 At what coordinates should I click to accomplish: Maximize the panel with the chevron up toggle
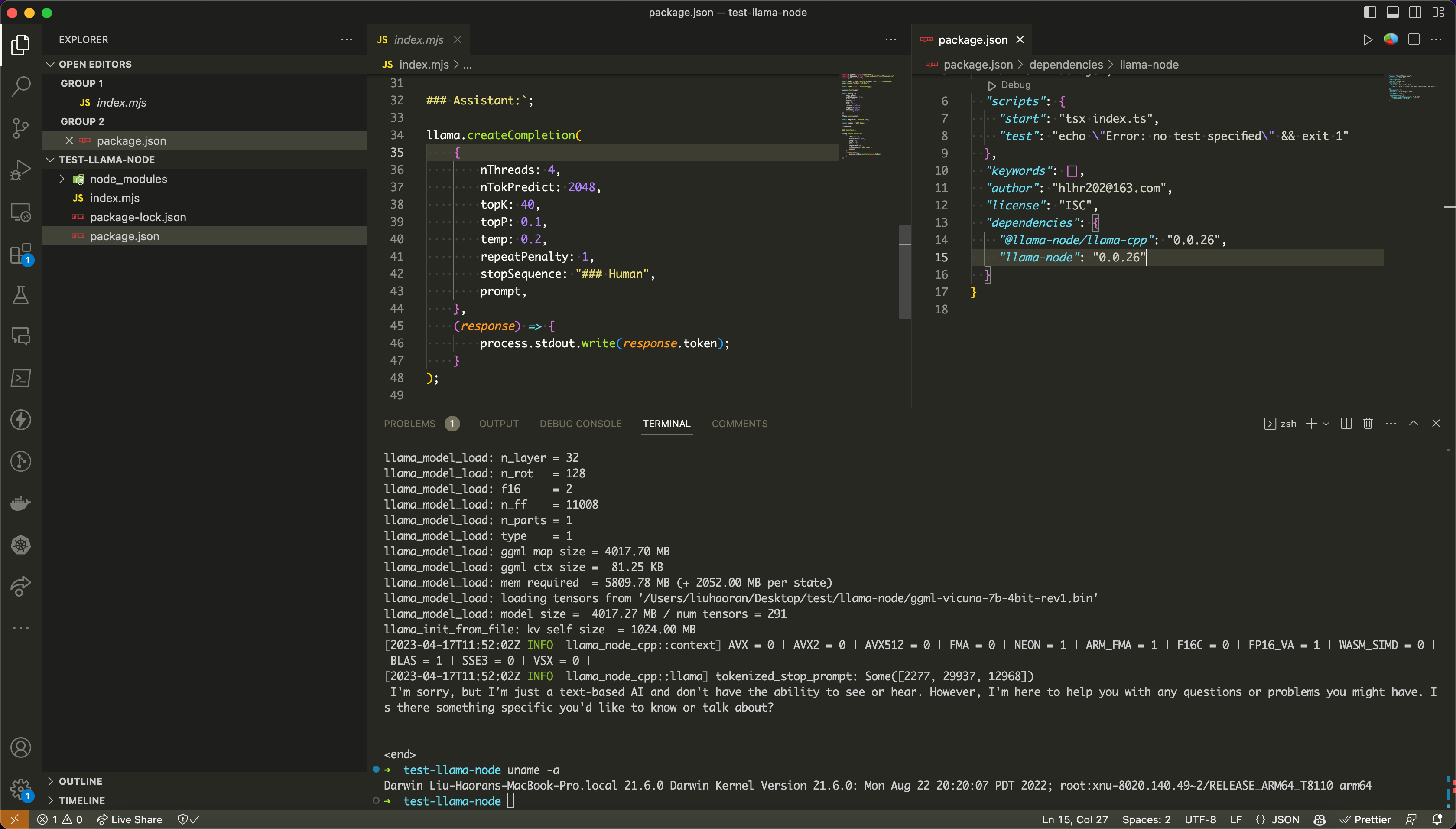(1413, 424)
